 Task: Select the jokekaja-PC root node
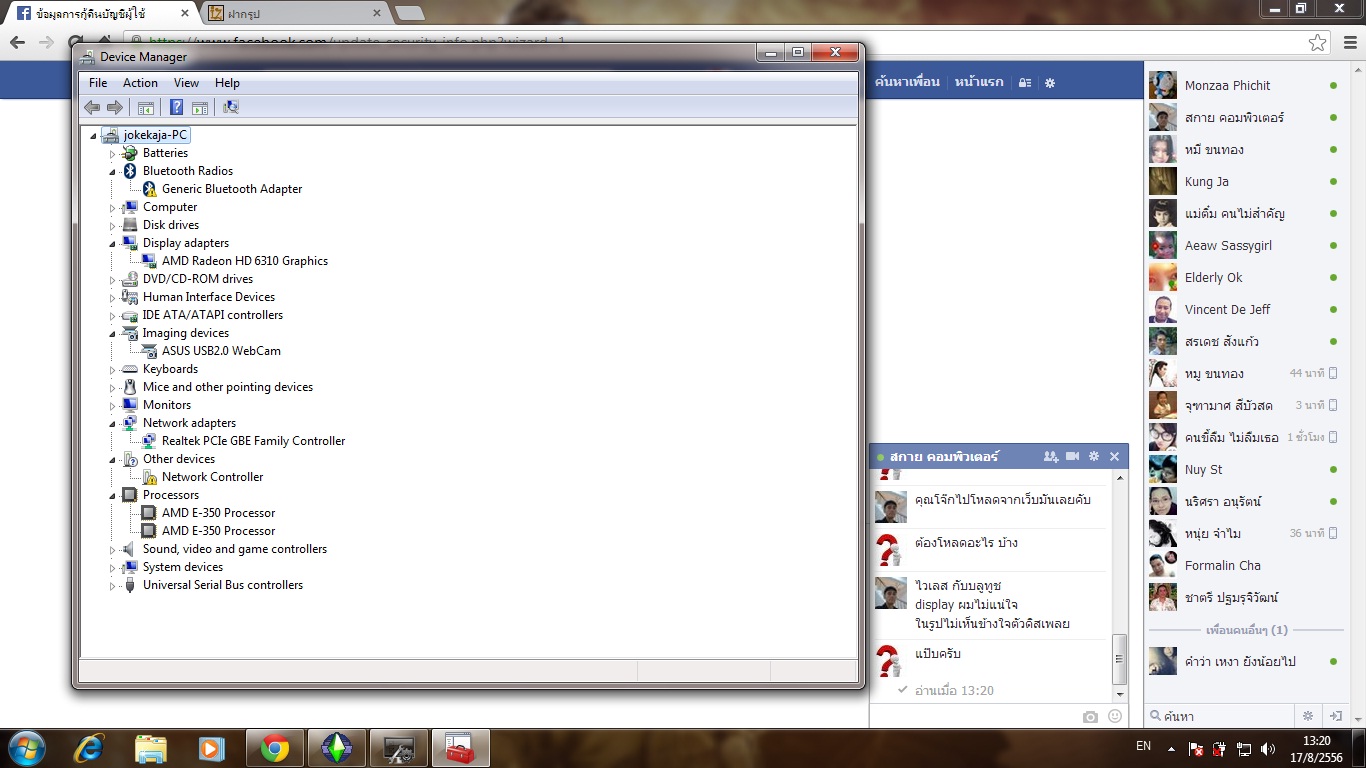coord(155,135)
